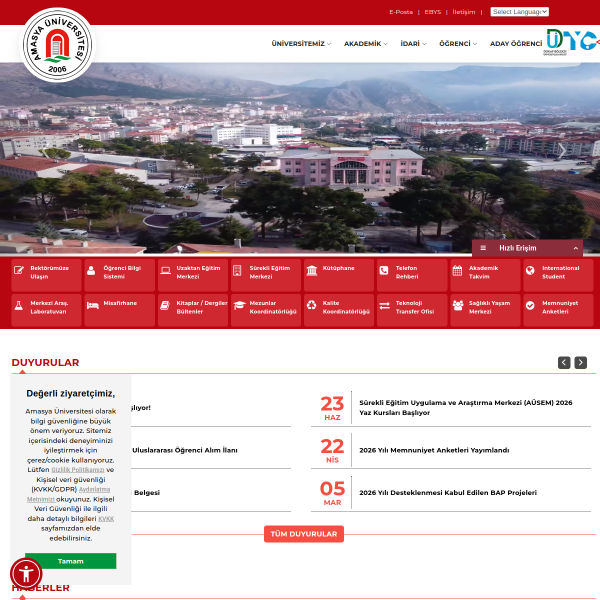Click the Memnuniyet Anketleri checkmark icon
Viewport: 600px width, 600px height.
(530, 305)
